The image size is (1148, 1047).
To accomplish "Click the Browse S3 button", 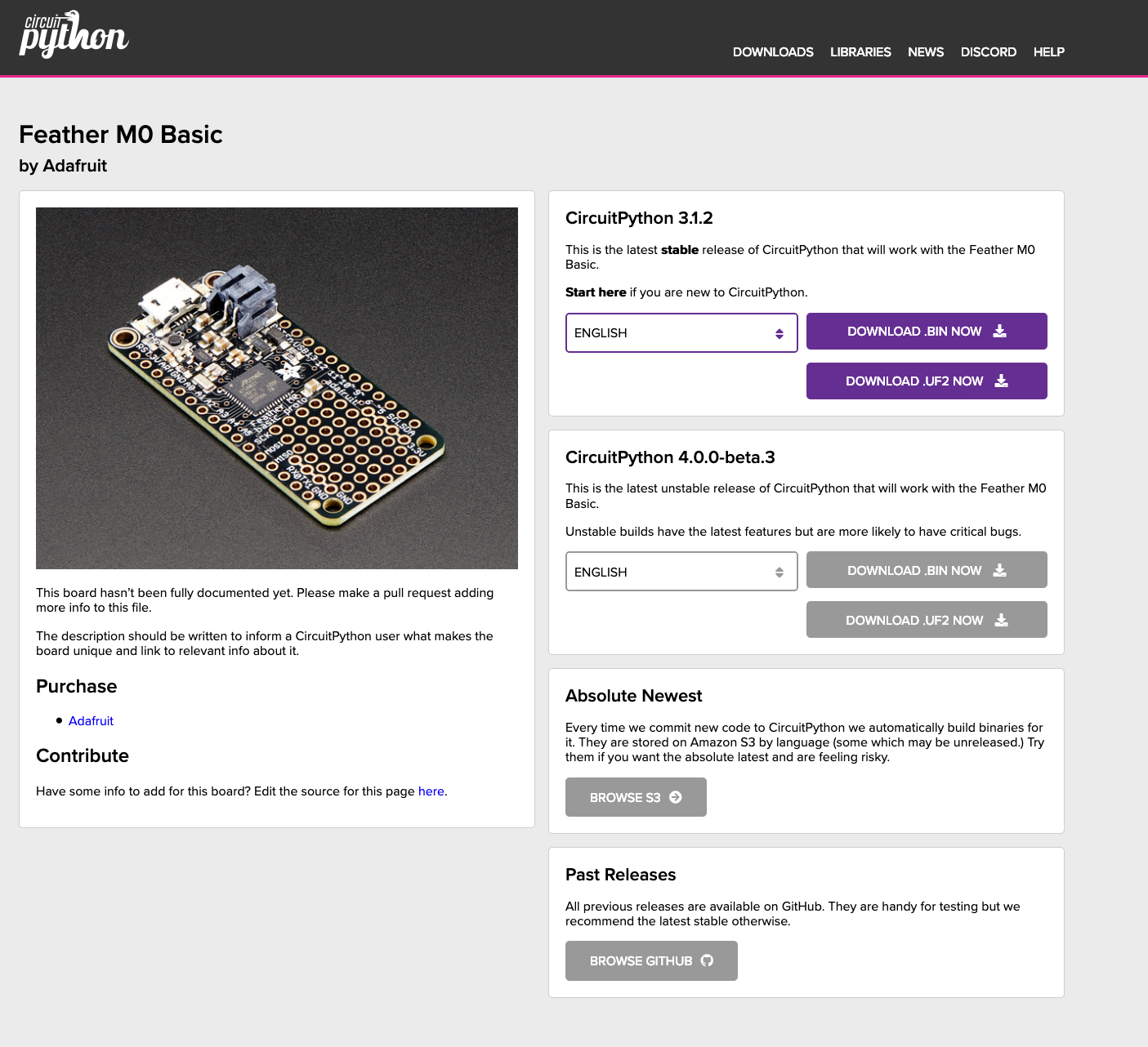I will [636, 797].
